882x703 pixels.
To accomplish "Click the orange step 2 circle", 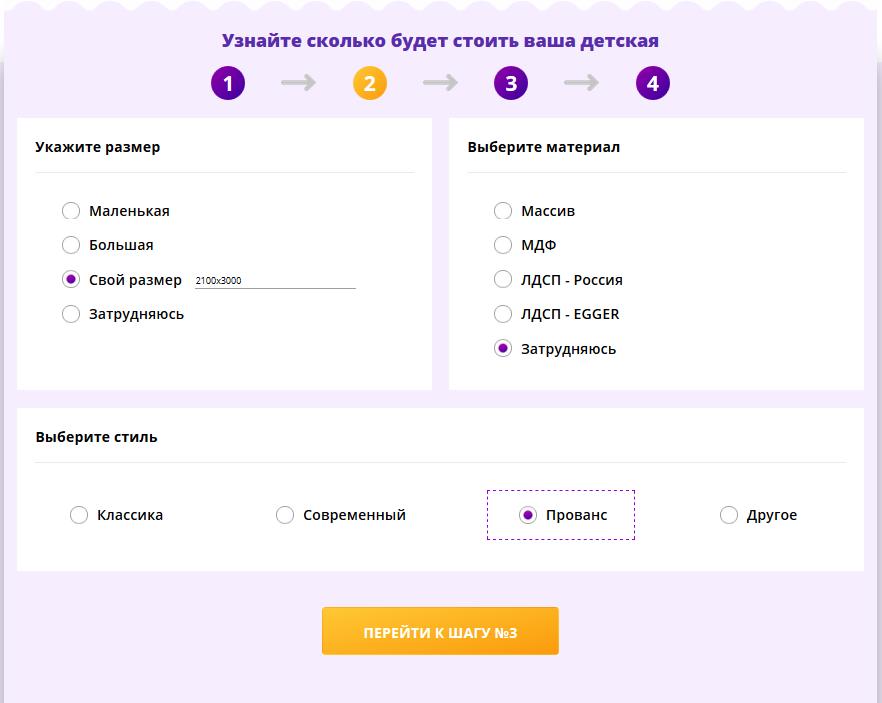I will point(370,83).
